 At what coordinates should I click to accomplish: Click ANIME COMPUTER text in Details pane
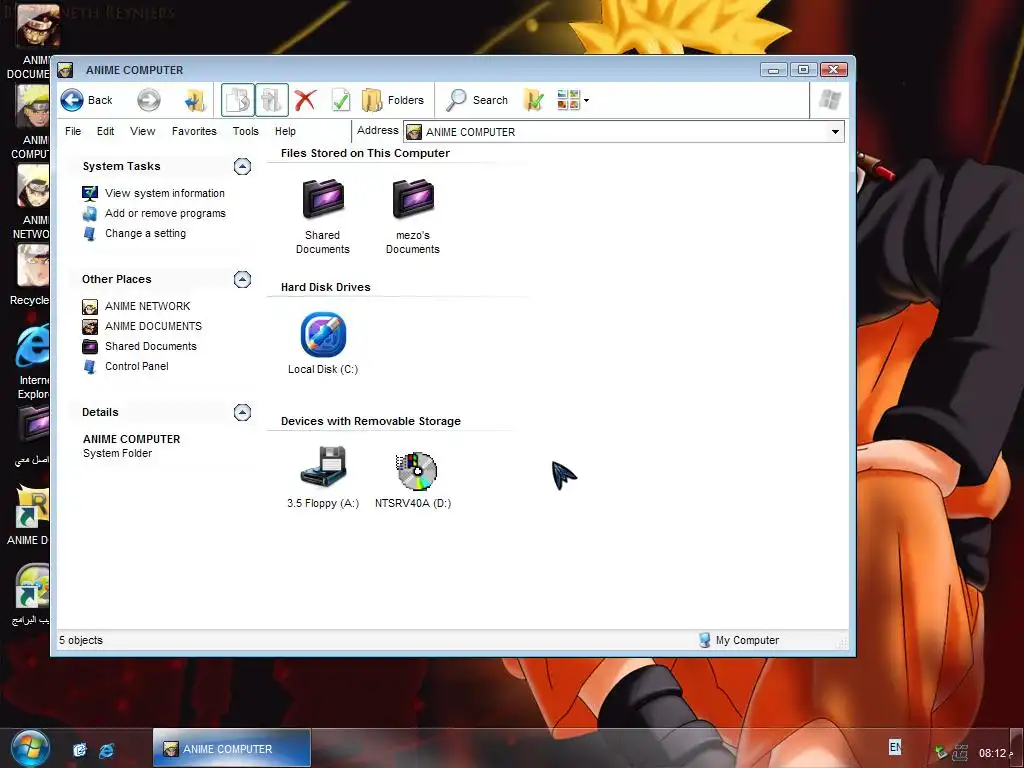click(131, 440)
